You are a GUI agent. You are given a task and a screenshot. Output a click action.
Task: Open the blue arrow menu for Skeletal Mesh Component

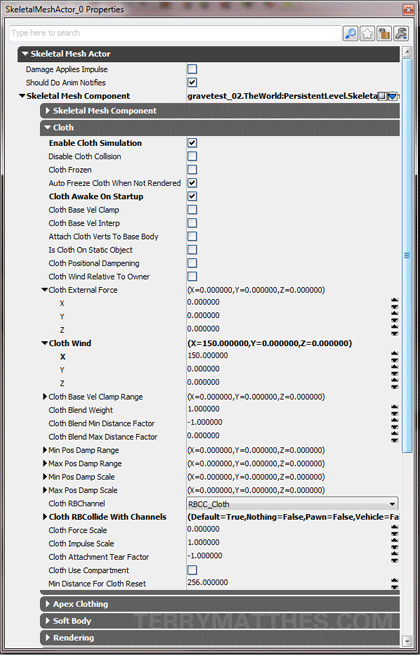pos(392,96)
